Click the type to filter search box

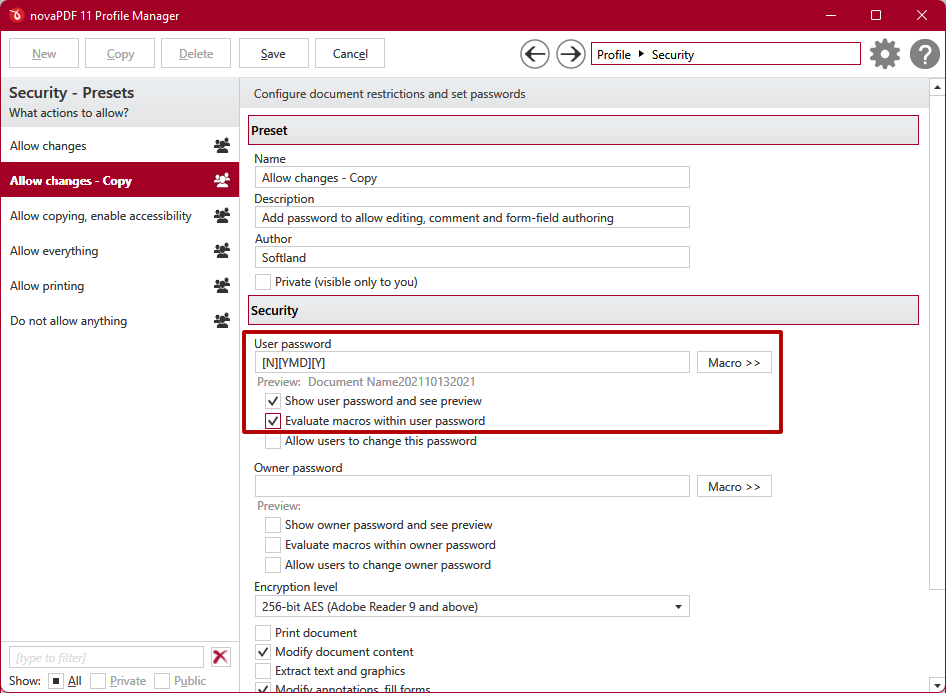point(106,657)
